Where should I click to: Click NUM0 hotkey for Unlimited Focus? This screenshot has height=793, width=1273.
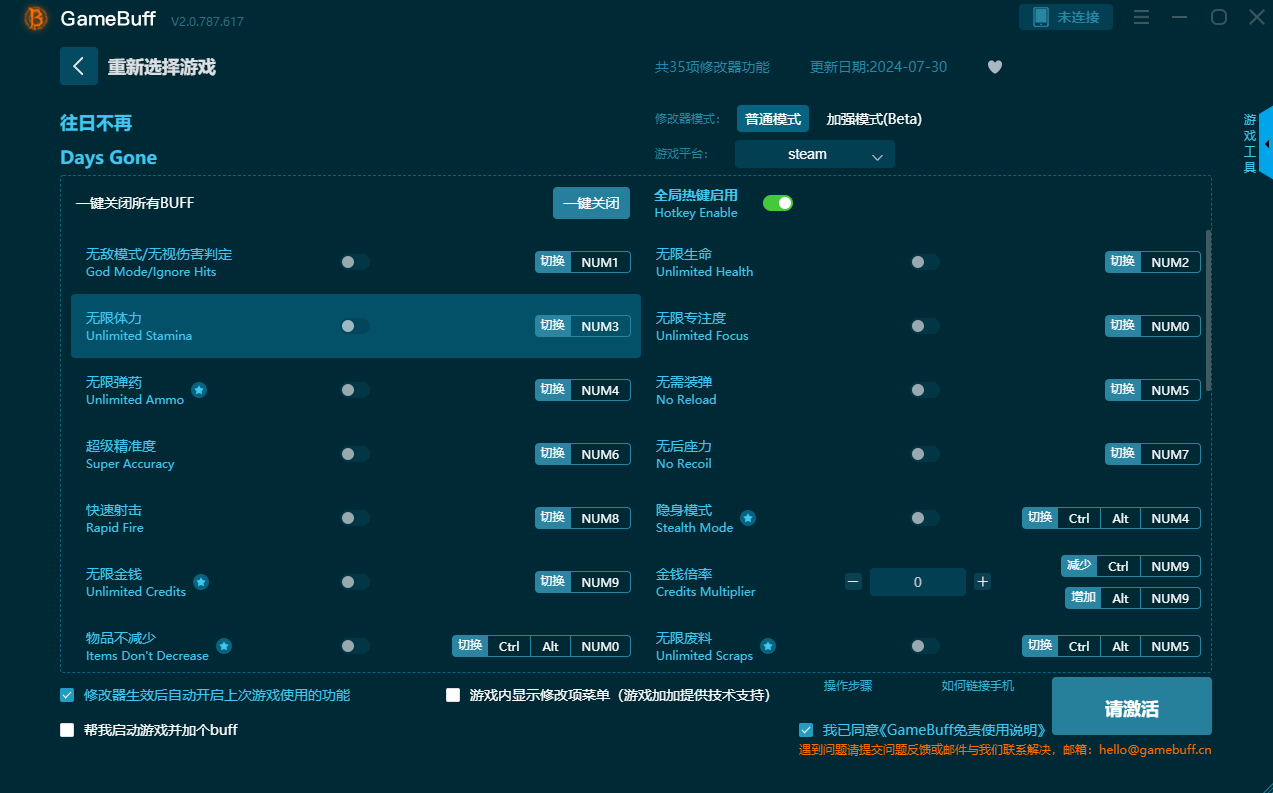(x=1170, y=326)
